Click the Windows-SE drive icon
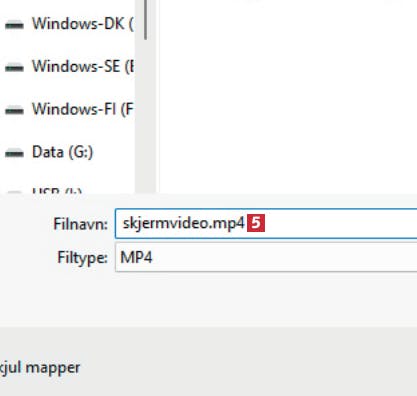 coord(14,67)
